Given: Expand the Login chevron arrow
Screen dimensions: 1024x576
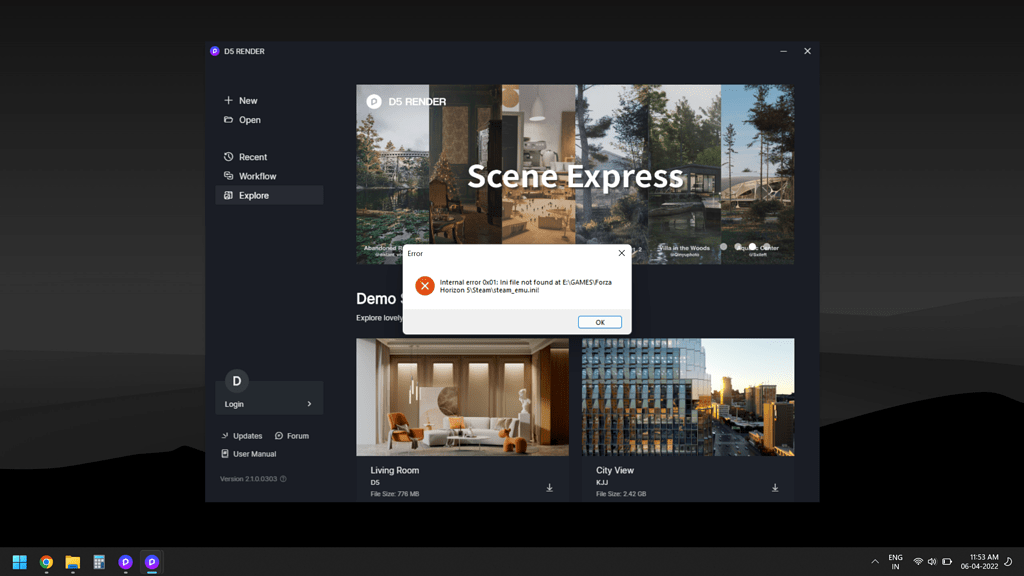Looking at the screenshot, I should (x=309, y=404).
